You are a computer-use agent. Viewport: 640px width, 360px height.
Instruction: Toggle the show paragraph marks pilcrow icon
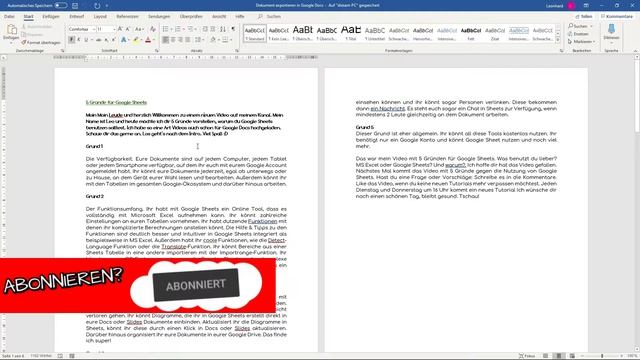pos(233,29)
